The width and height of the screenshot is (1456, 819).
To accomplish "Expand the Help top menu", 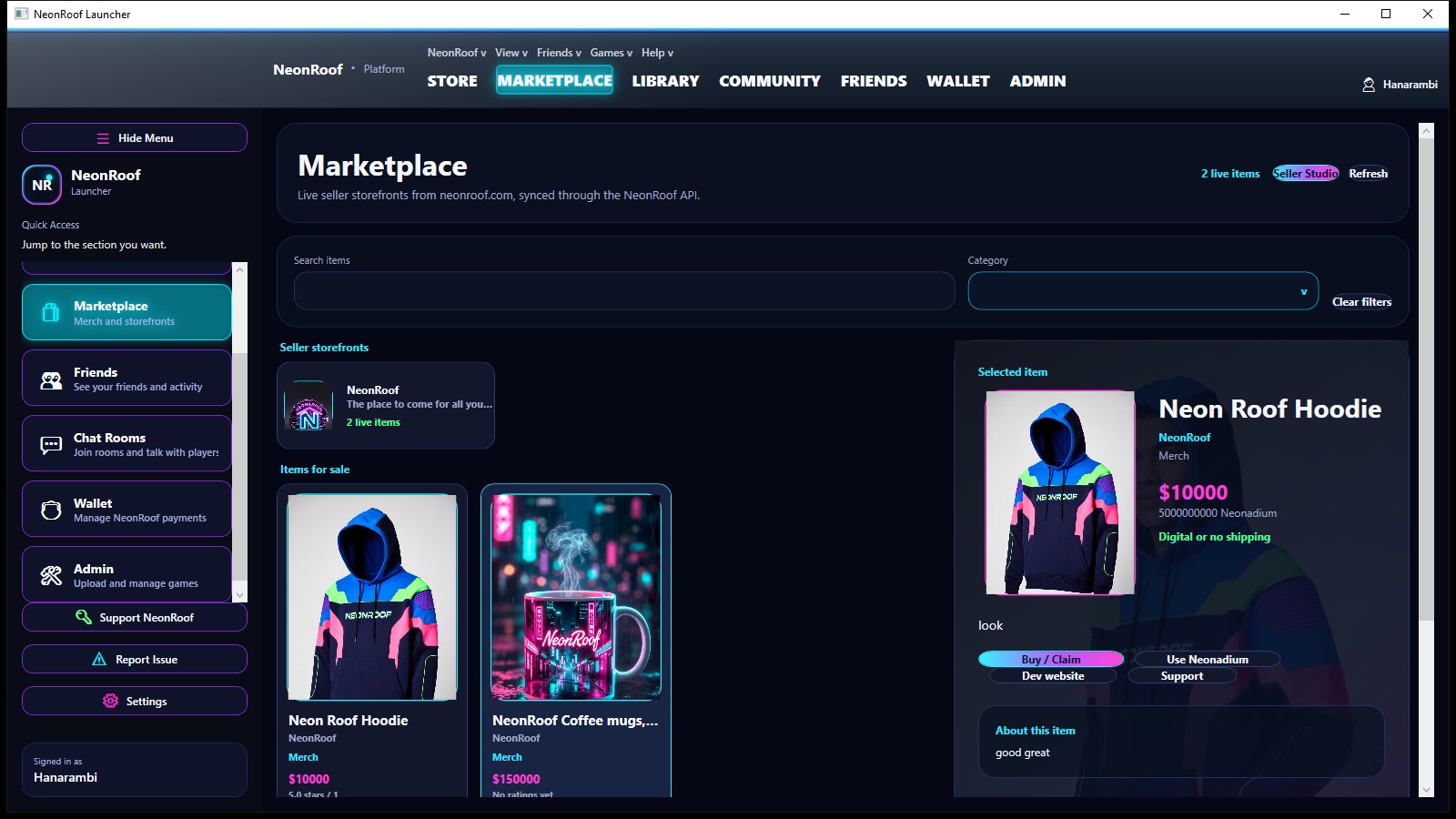I will [657, 53].
